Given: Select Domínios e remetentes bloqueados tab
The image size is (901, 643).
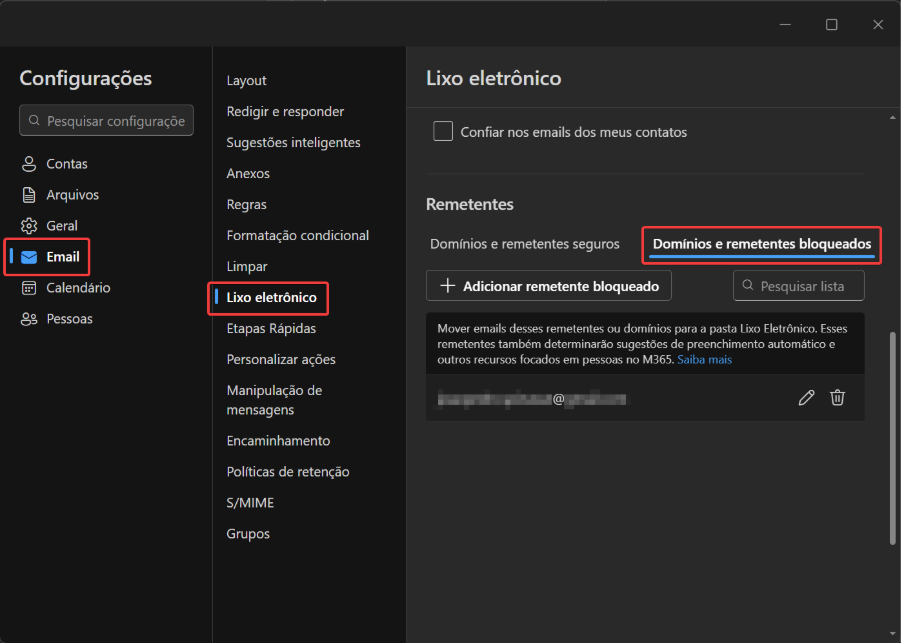Looking at the screenshot, I should tap(761, 244).
